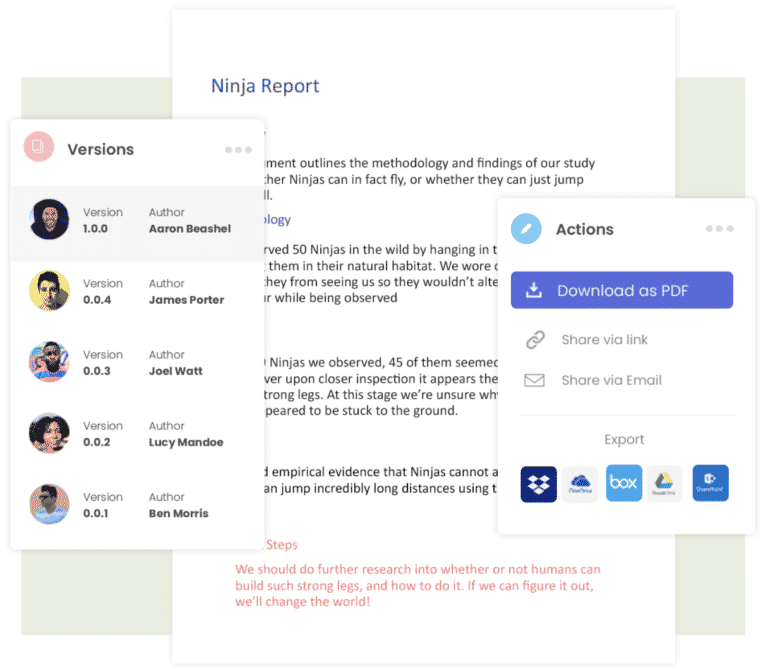768x672 pixels.
Task: Choose Share via link
Action: click(604, 340)
